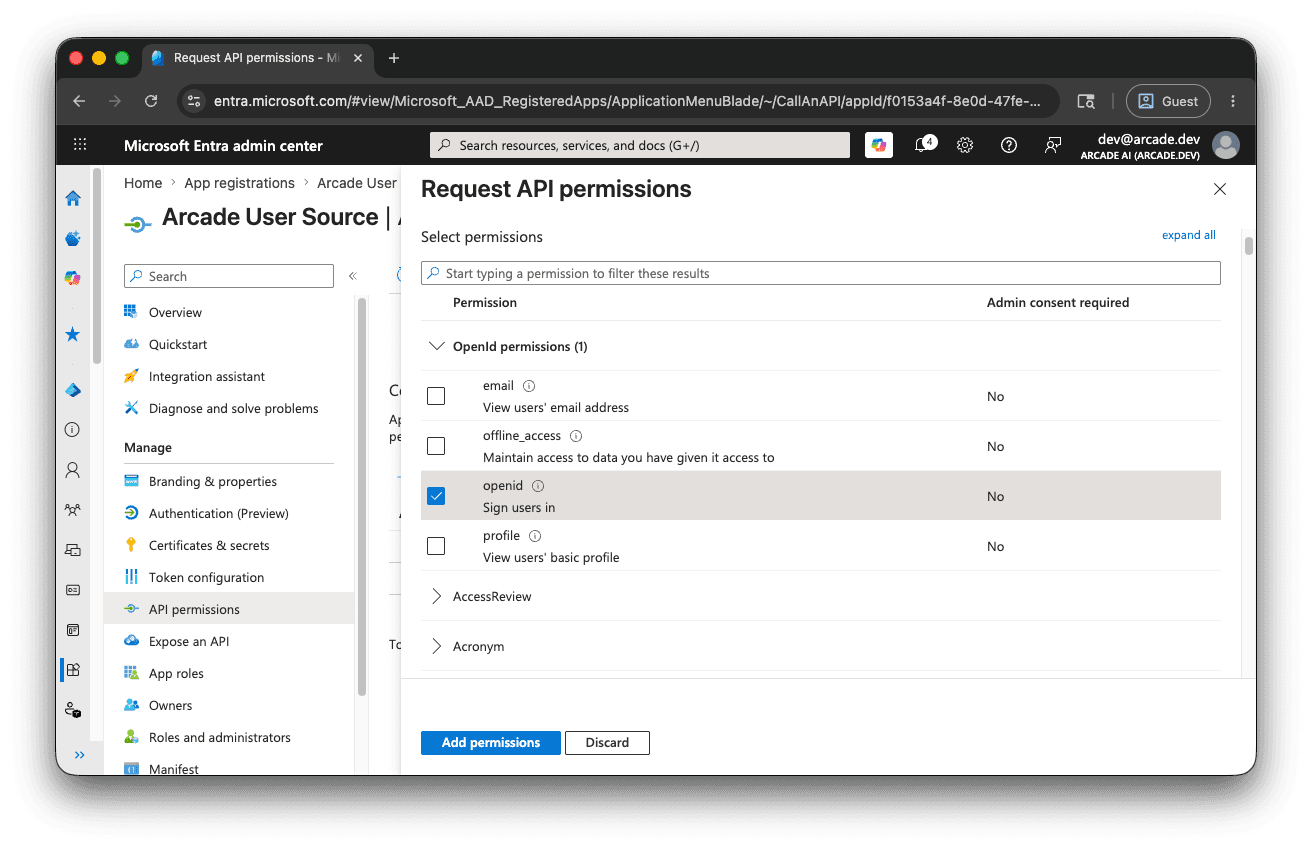The image size is (1312, 849).
Task: Expand left rail with double chevron
Action: pyautogui.click(x=80, y=755)
